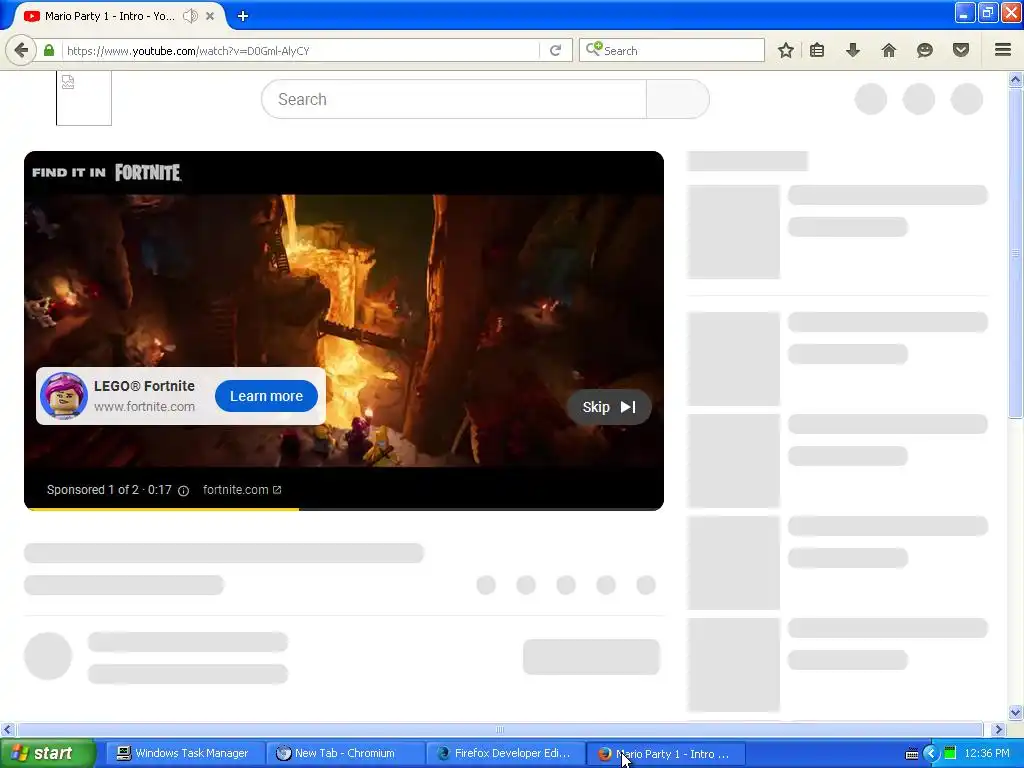Open the LEGO Fortnite advertiser avatar
Image resolution: width=1024 pixels, height=768 pixels.
coord(63,396)
